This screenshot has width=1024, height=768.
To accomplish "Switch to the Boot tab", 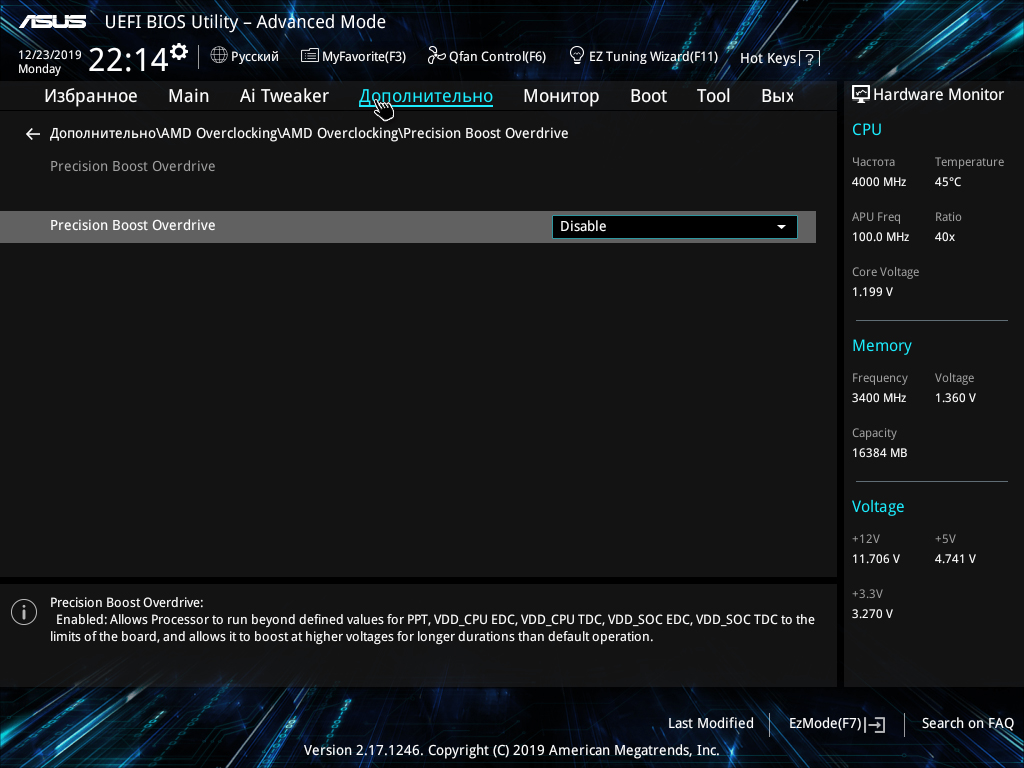I will point(648,96).
